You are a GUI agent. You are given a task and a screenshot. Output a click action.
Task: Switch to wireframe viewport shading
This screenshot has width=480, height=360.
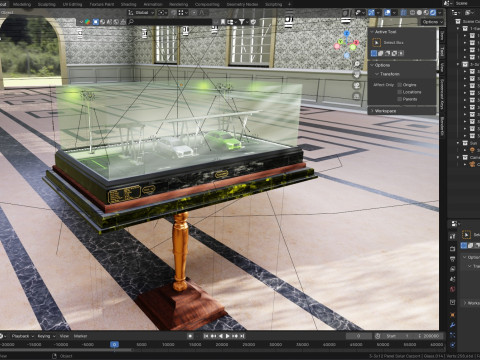pyautogui.click(x=413, y=13)
